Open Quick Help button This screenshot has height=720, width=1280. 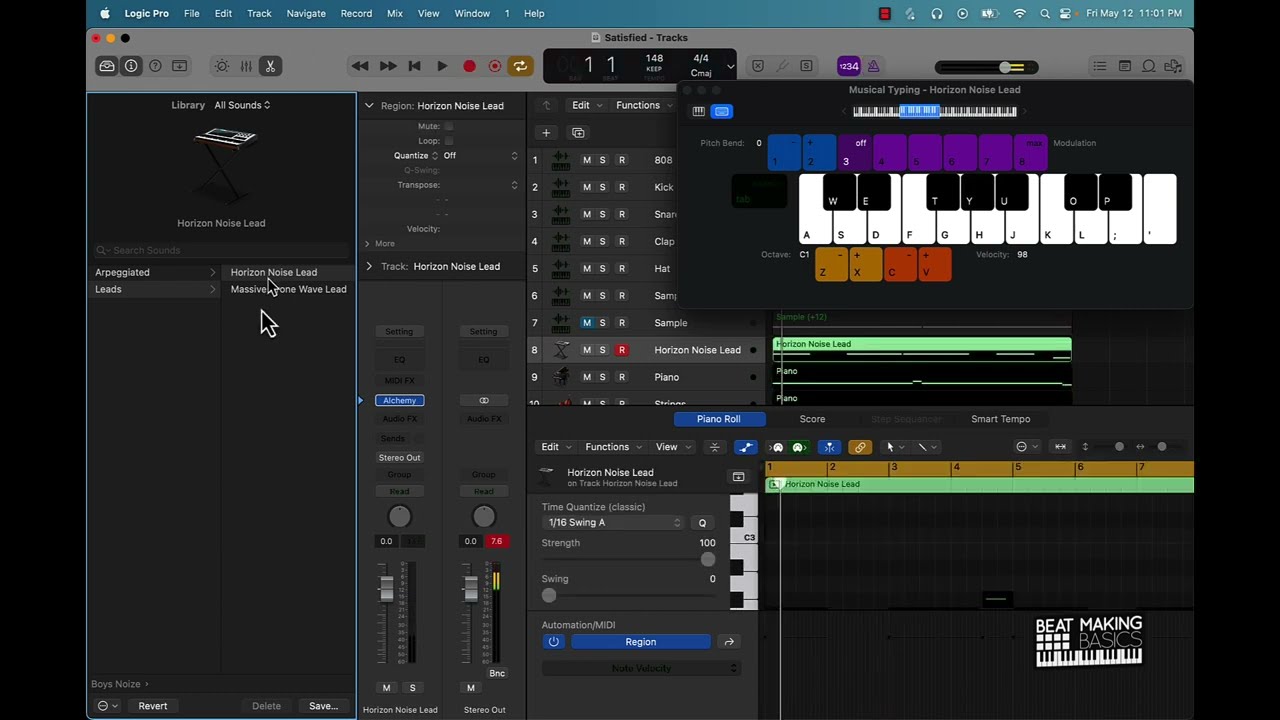tap(155, 66)
